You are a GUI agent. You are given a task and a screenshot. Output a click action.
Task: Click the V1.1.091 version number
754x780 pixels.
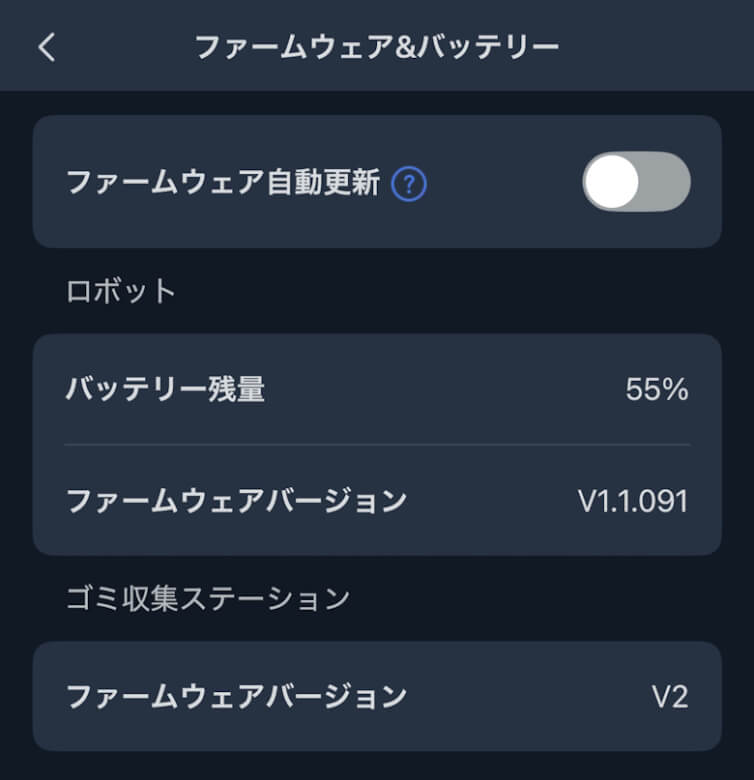[633, 500]
